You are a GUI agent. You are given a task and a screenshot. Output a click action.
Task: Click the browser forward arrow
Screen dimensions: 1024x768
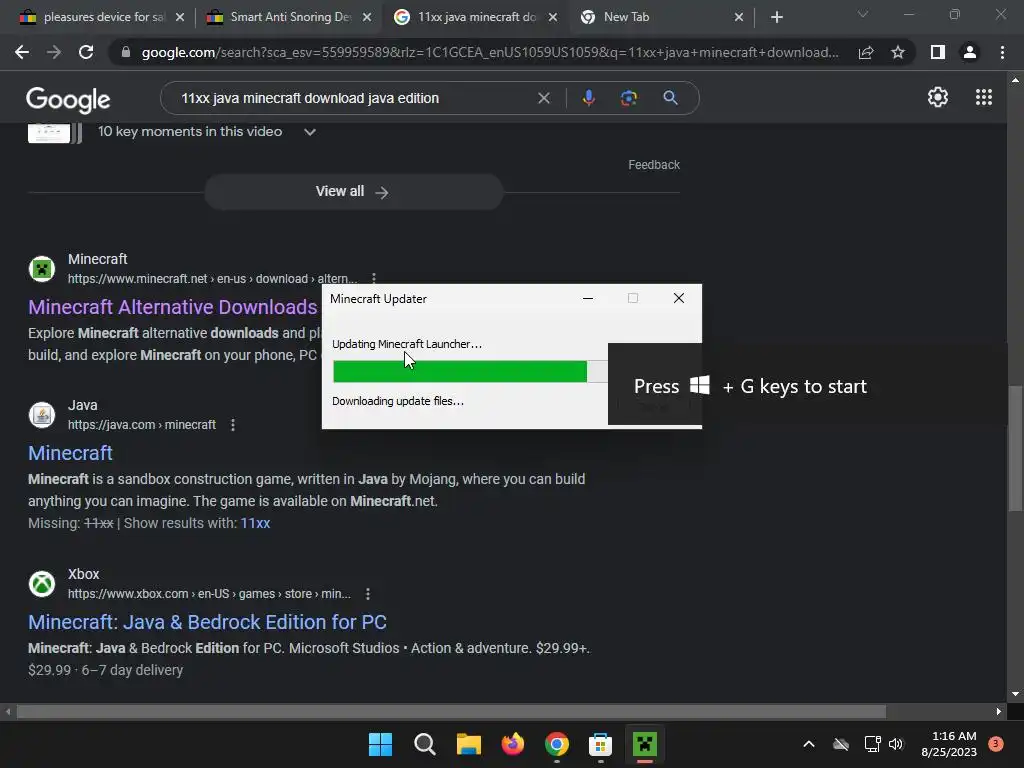pos(54,52)
